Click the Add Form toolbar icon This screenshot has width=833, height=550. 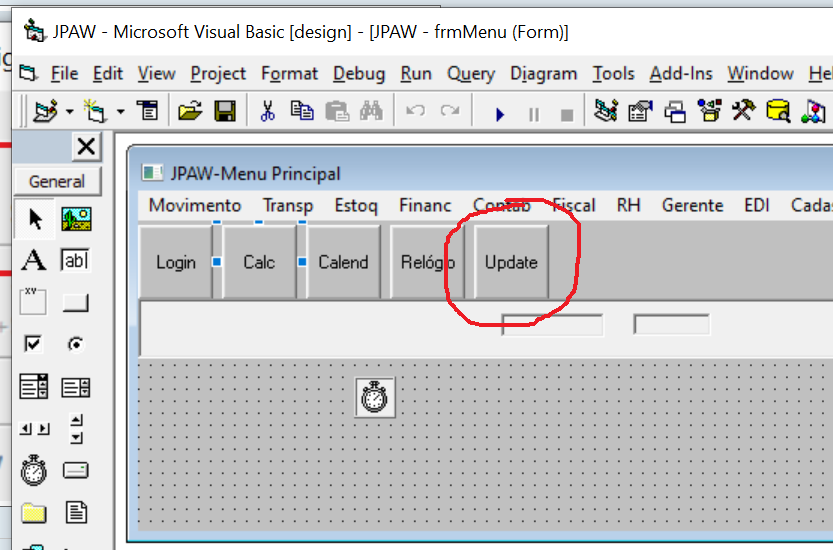point(96,112)
